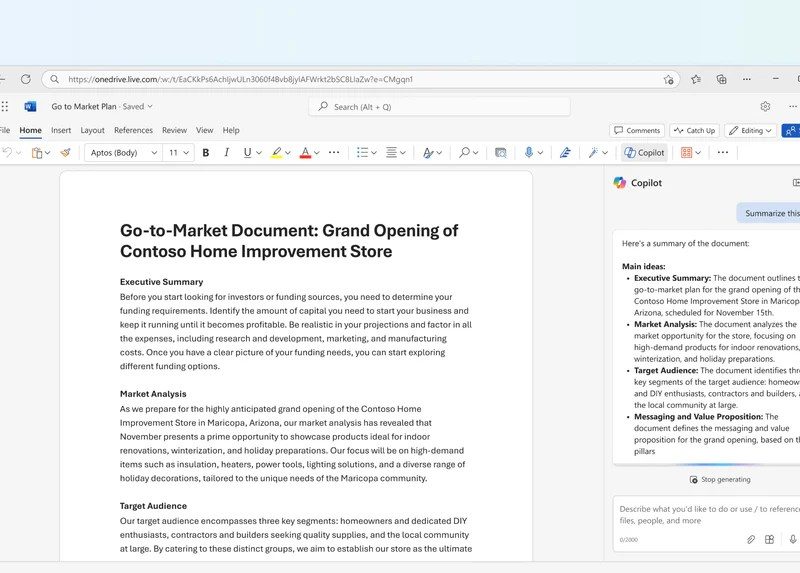The image size is (800, 573).
Task: Open the Reuse Files icon
Action: coord(501,153)
